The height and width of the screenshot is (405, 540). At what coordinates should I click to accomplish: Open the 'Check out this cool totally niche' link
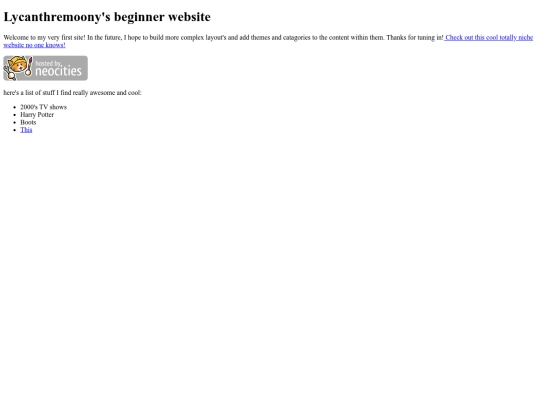pyautogui.click(x=489, y=37)
